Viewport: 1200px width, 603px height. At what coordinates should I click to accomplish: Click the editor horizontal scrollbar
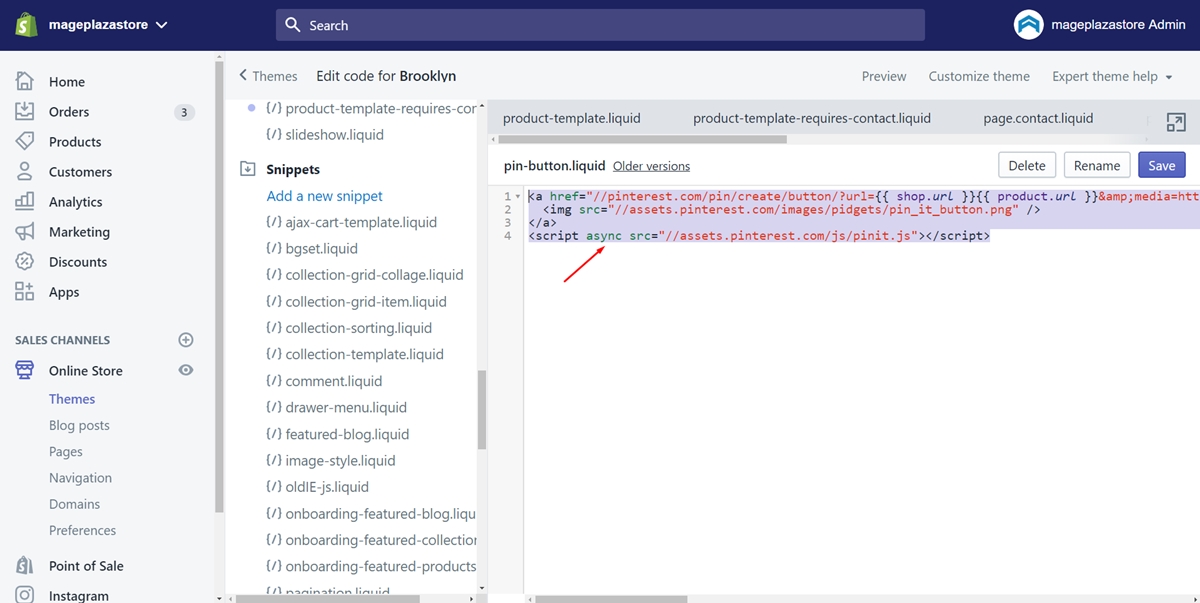612,598
